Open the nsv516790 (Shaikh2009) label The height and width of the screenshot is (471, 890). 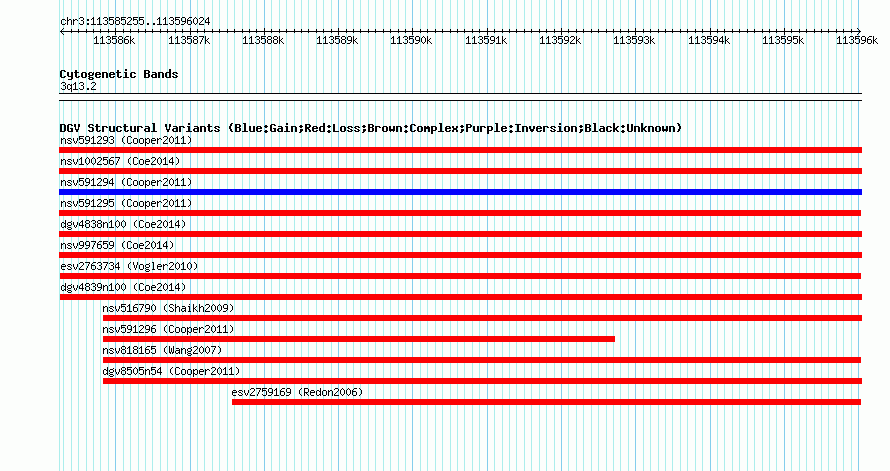click(x=168, y=308)
